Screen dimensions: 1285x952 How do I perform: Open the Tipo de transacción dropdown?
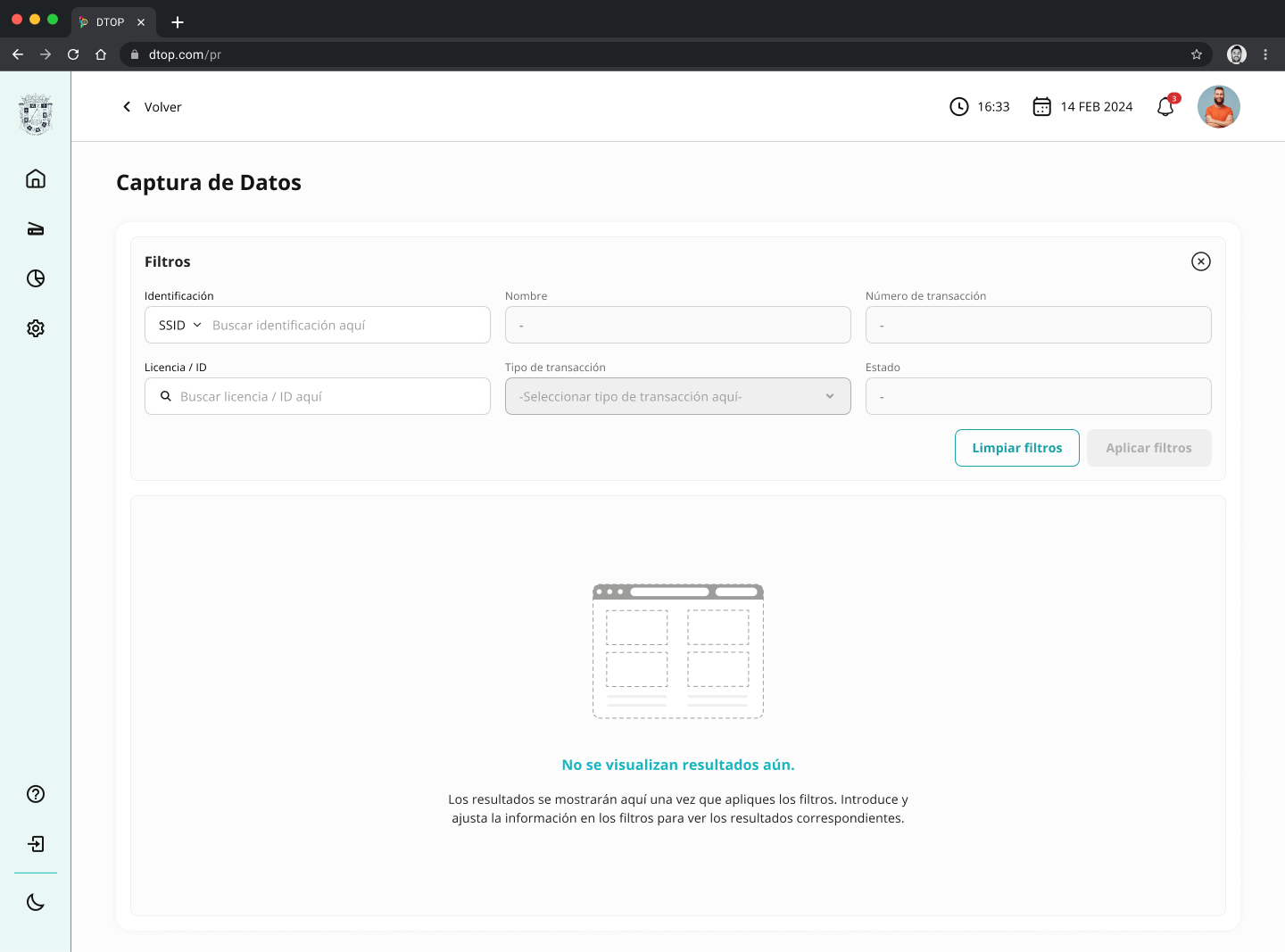click(677, 397)
